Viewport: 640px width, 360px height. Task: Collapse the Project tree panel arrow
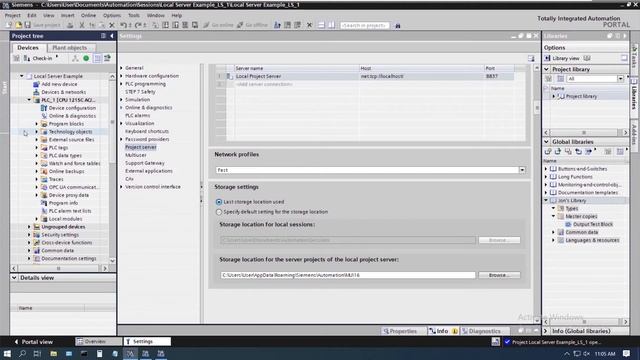click(111, 36)
